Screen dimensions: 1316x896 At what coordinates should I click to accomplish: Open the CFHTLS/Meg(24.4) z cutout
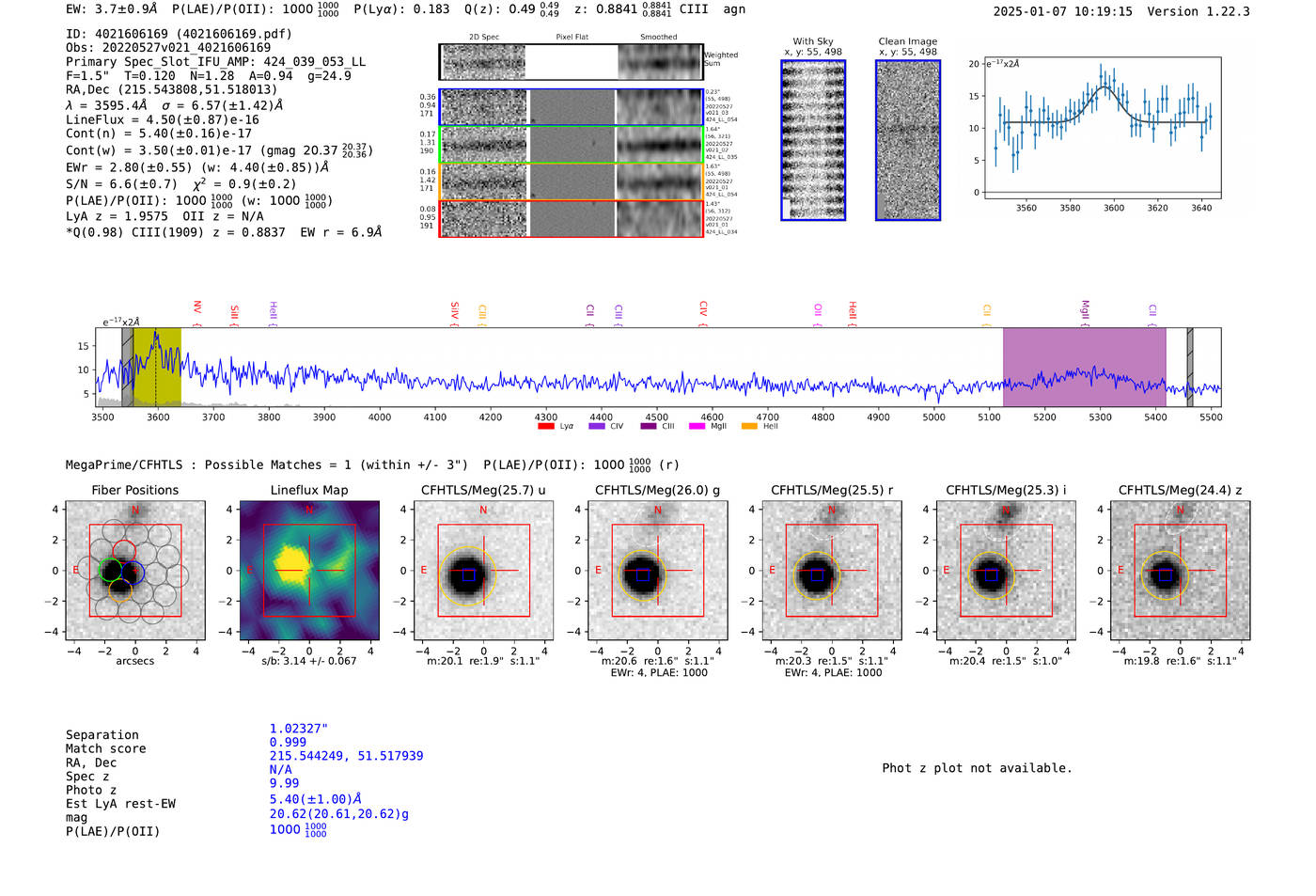pos(1181,571)
